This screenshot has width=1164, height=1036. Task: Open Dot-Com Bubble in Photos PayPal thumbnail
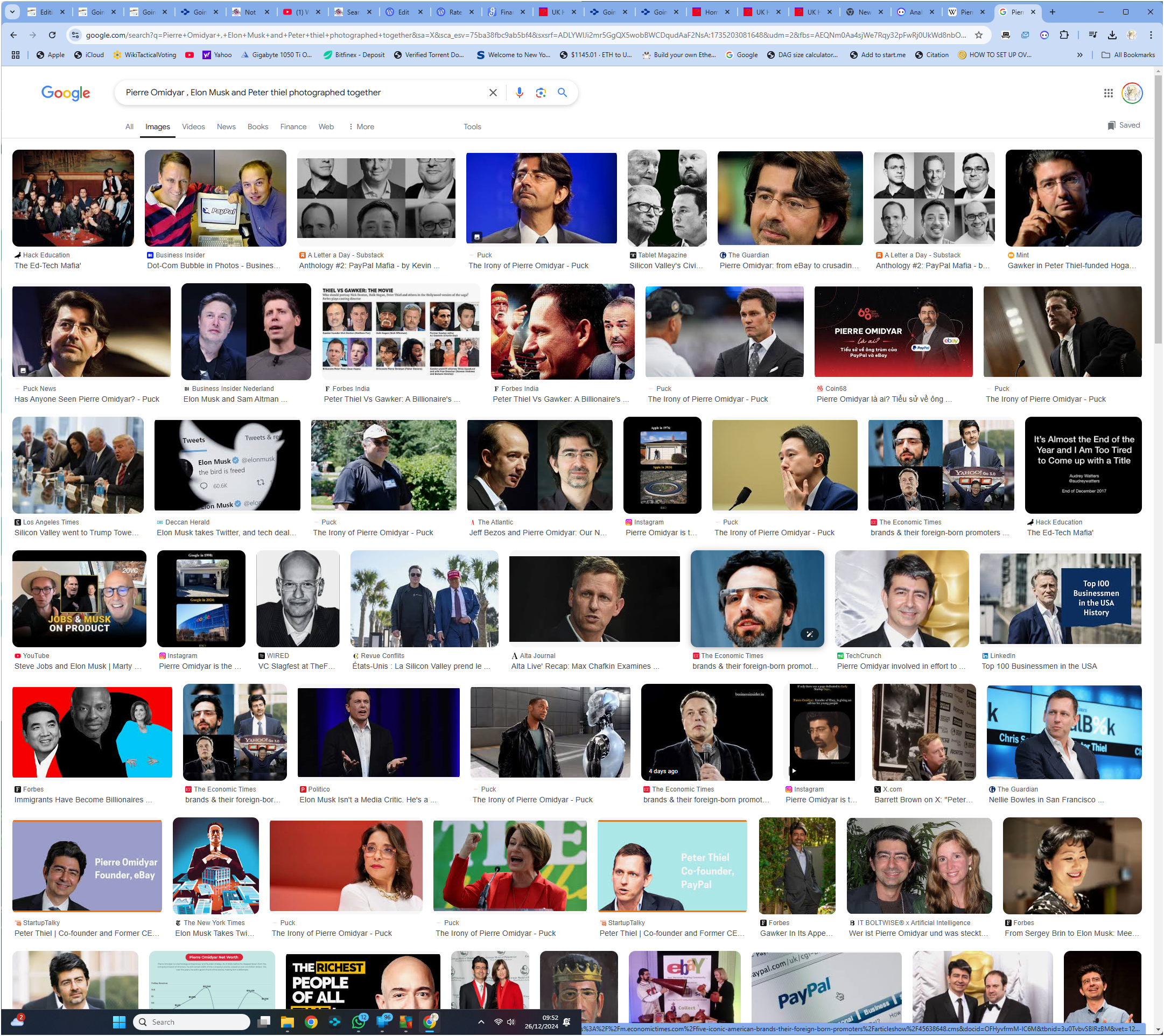215,198
